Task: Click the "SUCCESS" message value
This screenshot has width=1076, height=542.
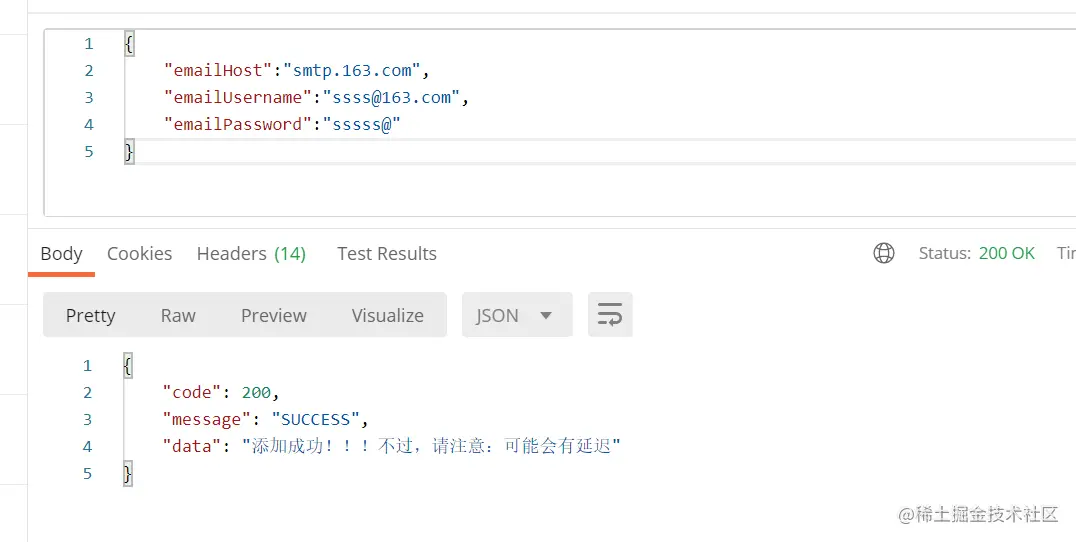Action: click(x=316, y=419)
